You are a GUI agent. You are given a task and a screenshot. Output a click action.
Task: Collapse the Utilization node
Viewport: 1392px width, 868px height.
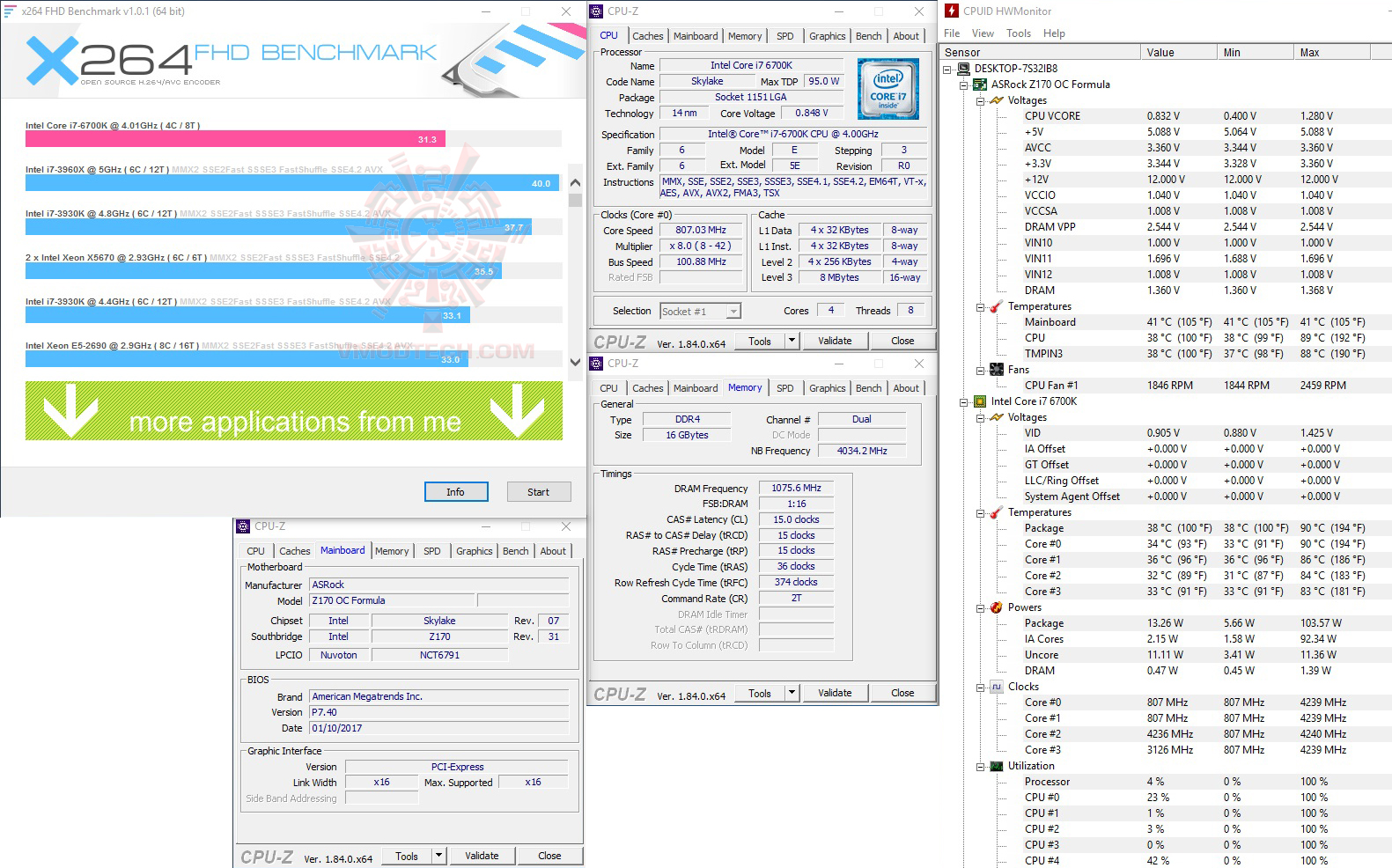[981, 766]
